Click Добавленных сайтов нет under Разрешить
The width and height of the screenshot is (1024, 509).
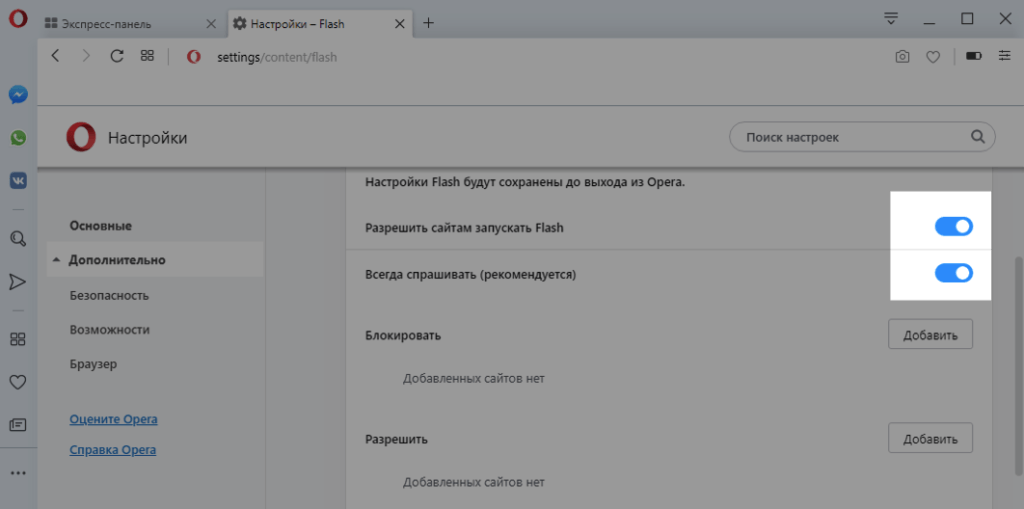[473, 483]
